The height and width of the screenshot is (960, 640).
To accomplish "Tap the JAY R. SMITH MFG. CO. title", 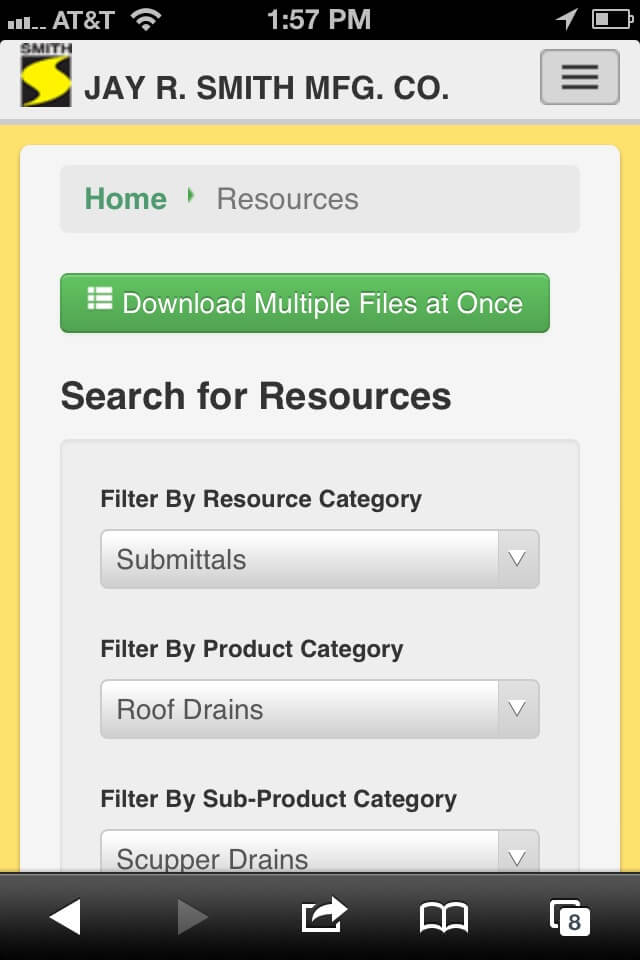I will point(266,88).
